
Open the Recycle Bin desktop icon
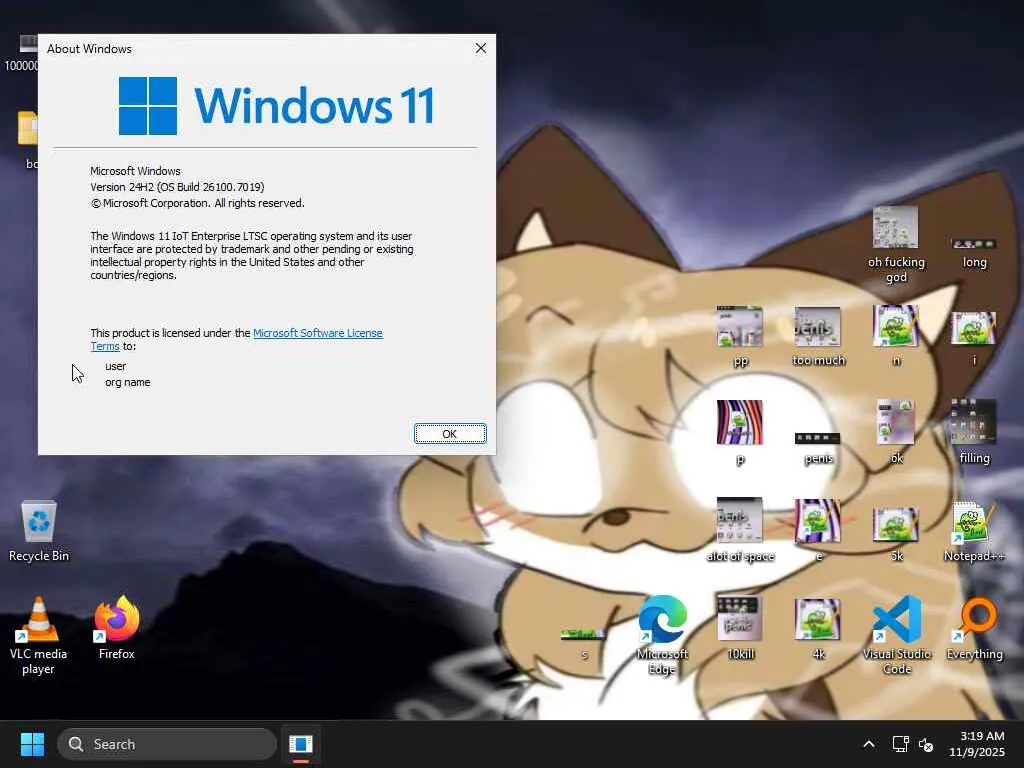(39, 531)
